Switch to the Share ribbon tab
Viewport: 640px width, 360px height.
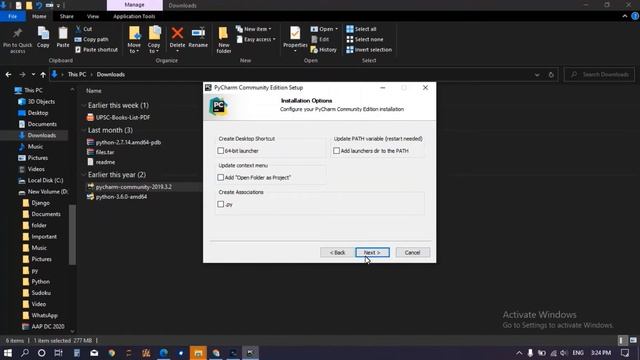click(67, 16)
